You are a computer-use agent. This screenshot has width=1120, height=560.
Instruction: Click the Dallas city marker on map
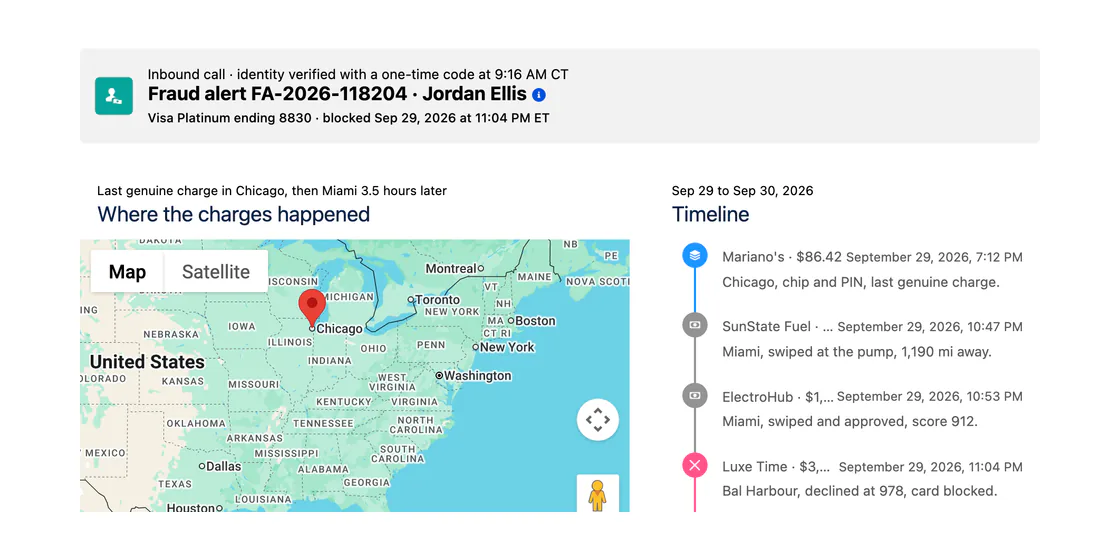coord(202,466)
